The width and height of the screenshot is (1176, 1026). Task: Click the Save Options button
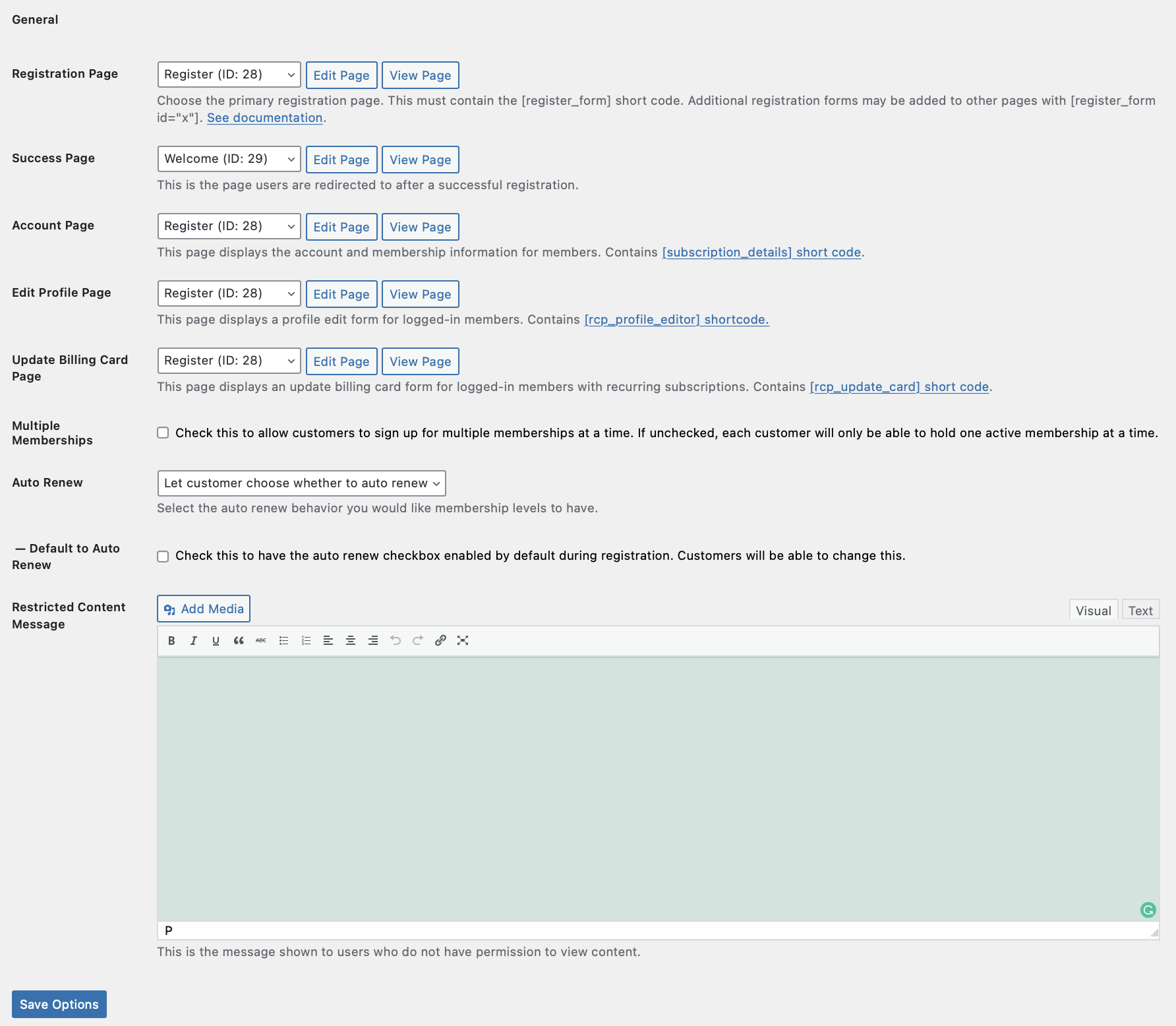click(x=59, y=1004)
